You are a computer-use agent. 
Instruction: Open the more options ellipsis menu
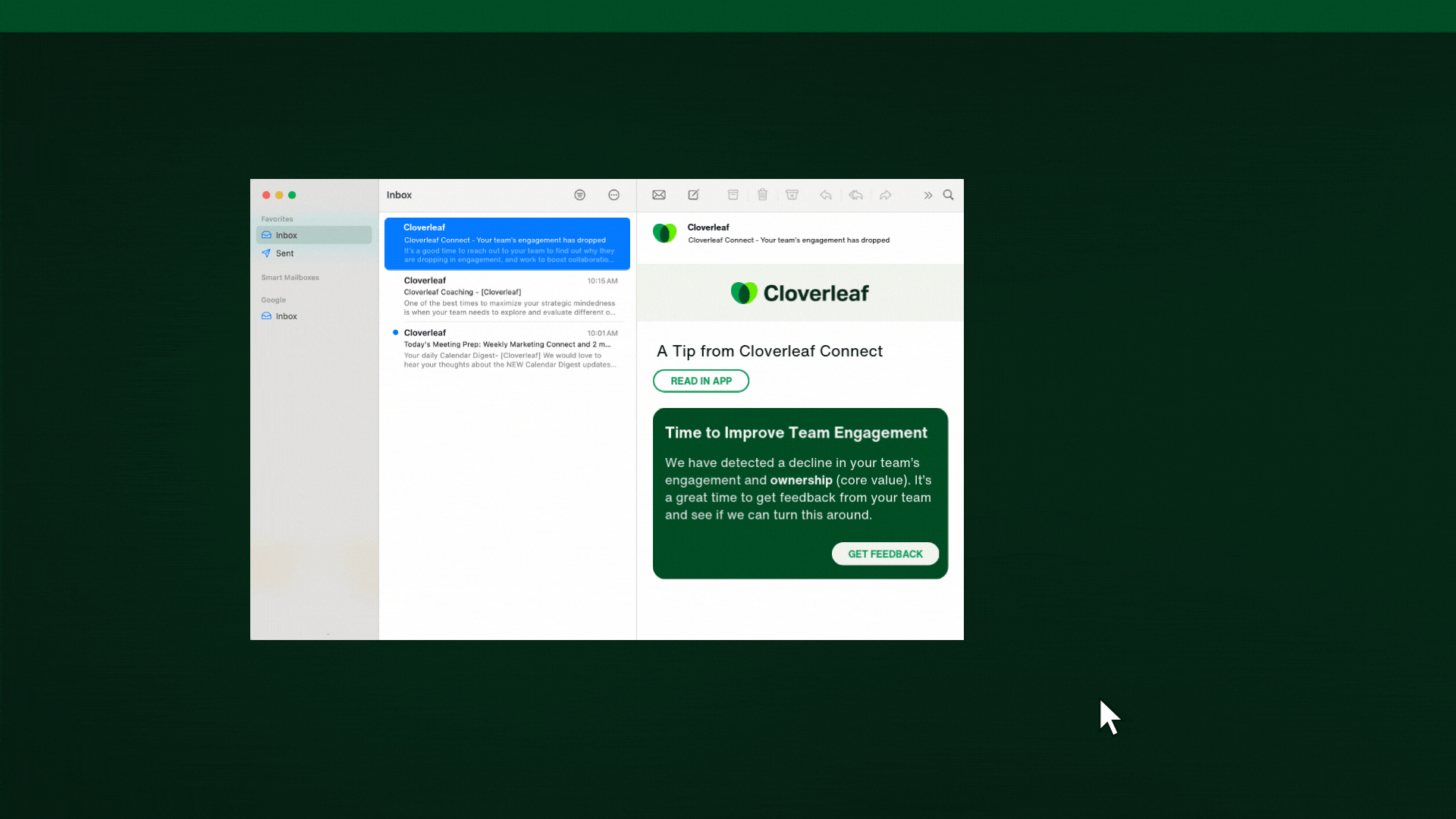click(613, 195)
